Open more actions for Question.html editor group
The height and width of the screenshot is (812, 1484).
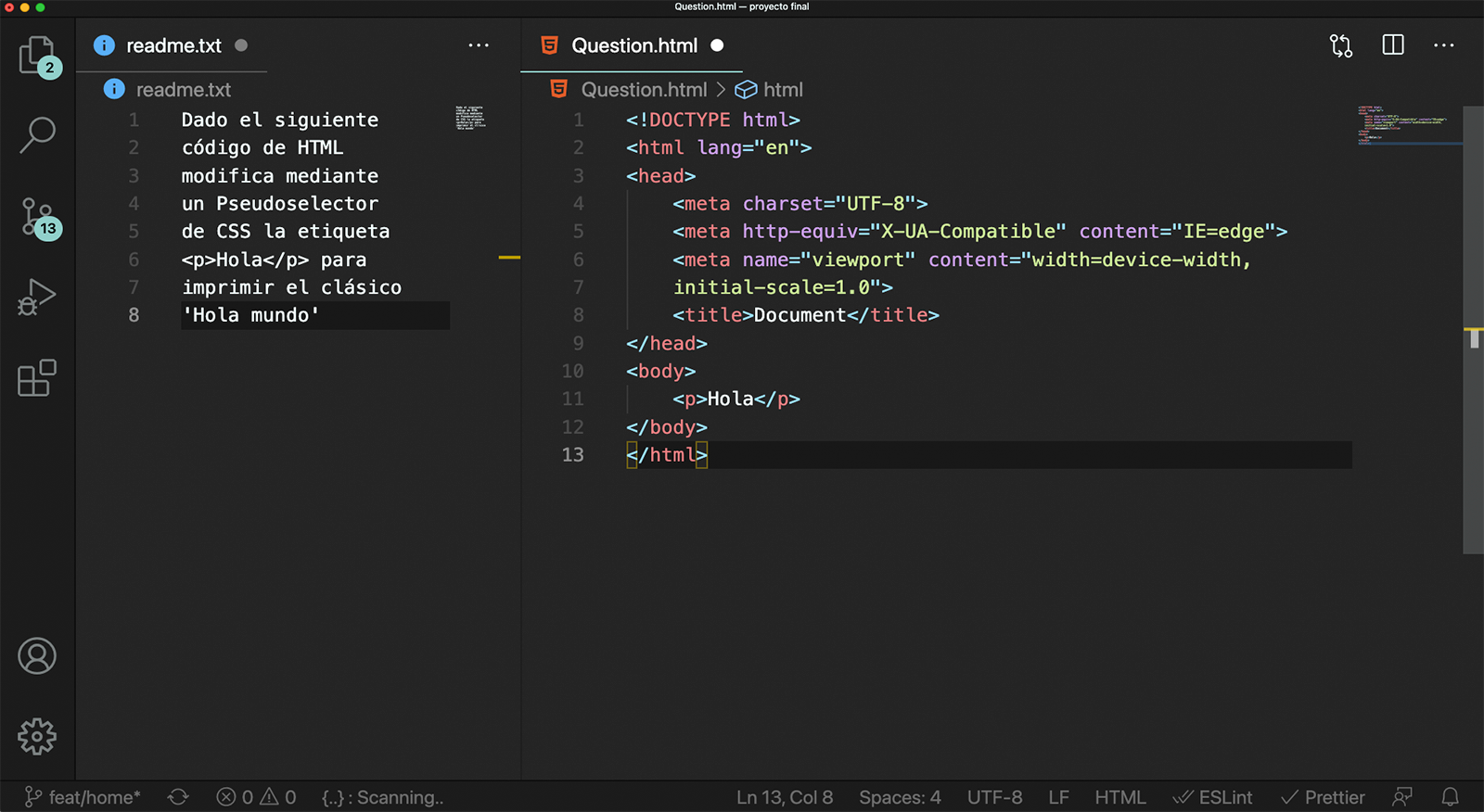(x=1443, y=45)
